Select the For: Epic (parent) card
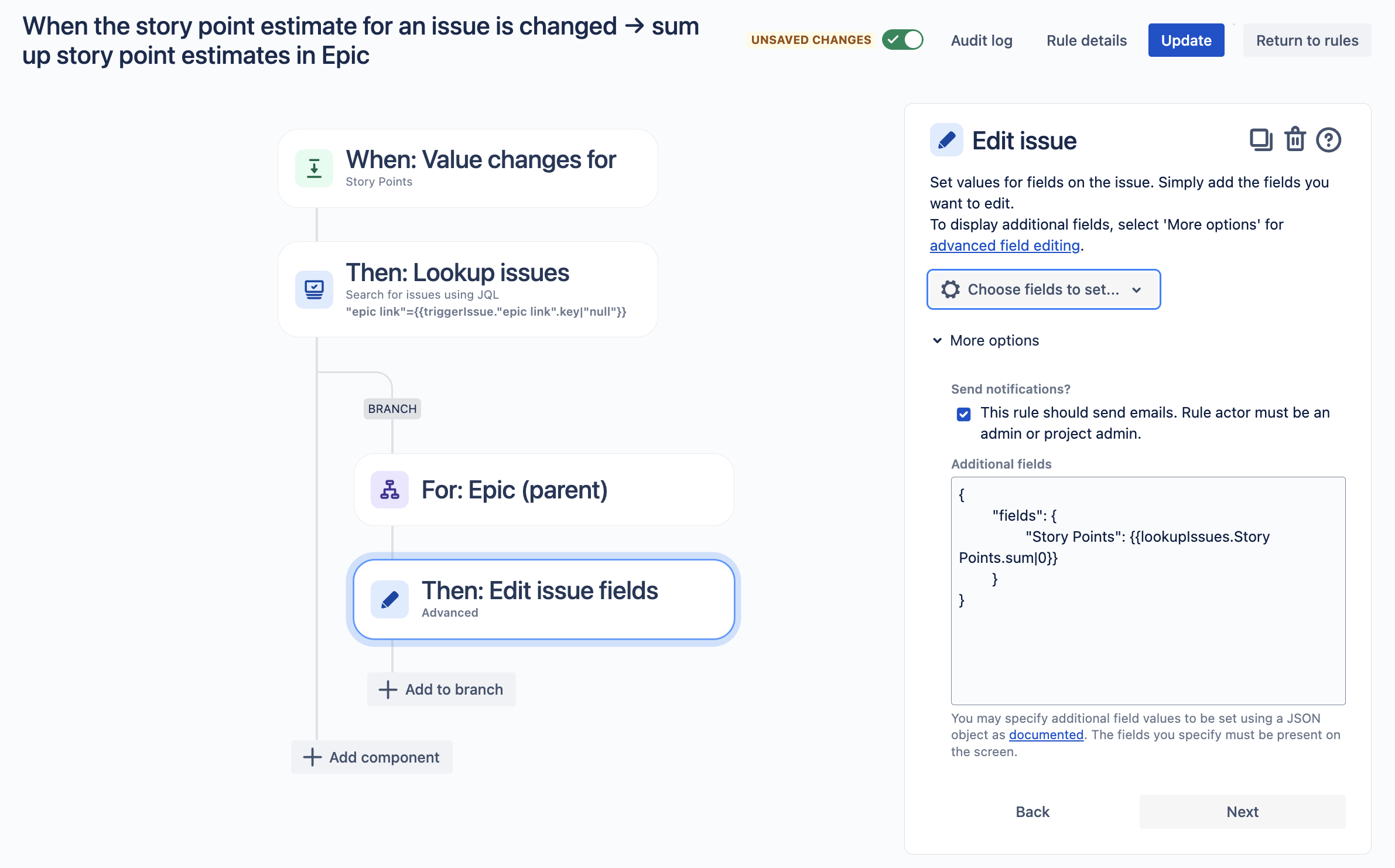This screenshot has height=868, width=1395. (x=544, y=490)
